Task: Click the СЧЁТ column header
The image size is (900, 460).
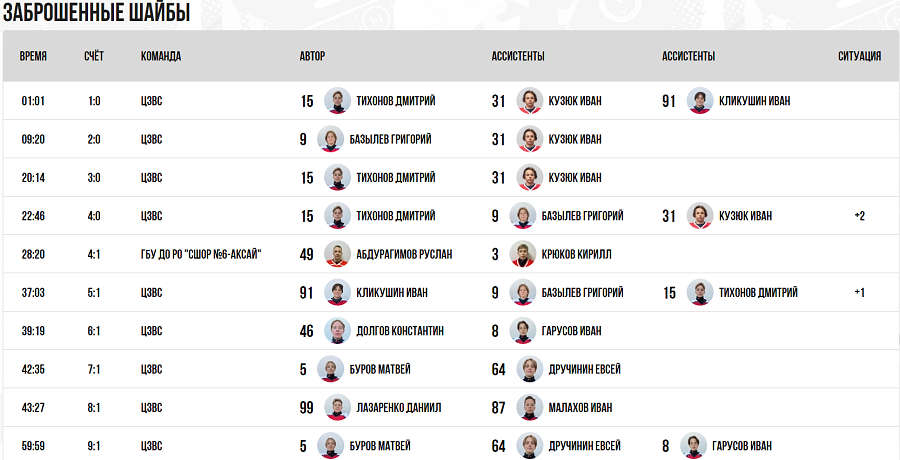Action: pos(94,56)
